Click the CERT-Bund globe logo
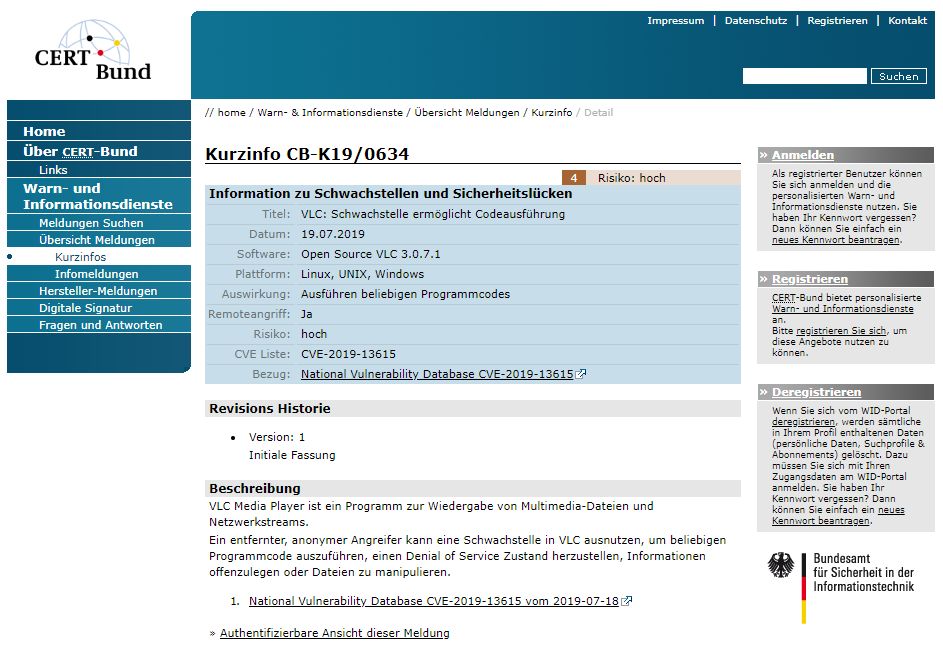Viewport: 943px width, 651px height. pyautogui.click(x=95, y=42)
